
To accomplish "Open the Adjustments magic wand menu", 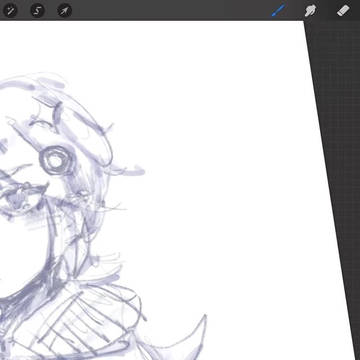I will (x=10, y=11).
